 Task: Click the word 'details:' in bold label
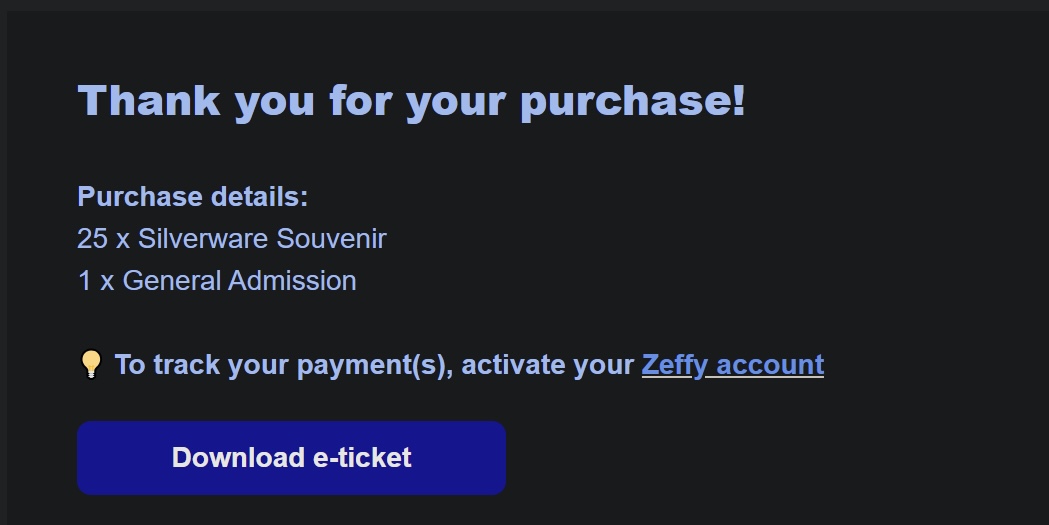pyautogui.click(x=259, y=197)
